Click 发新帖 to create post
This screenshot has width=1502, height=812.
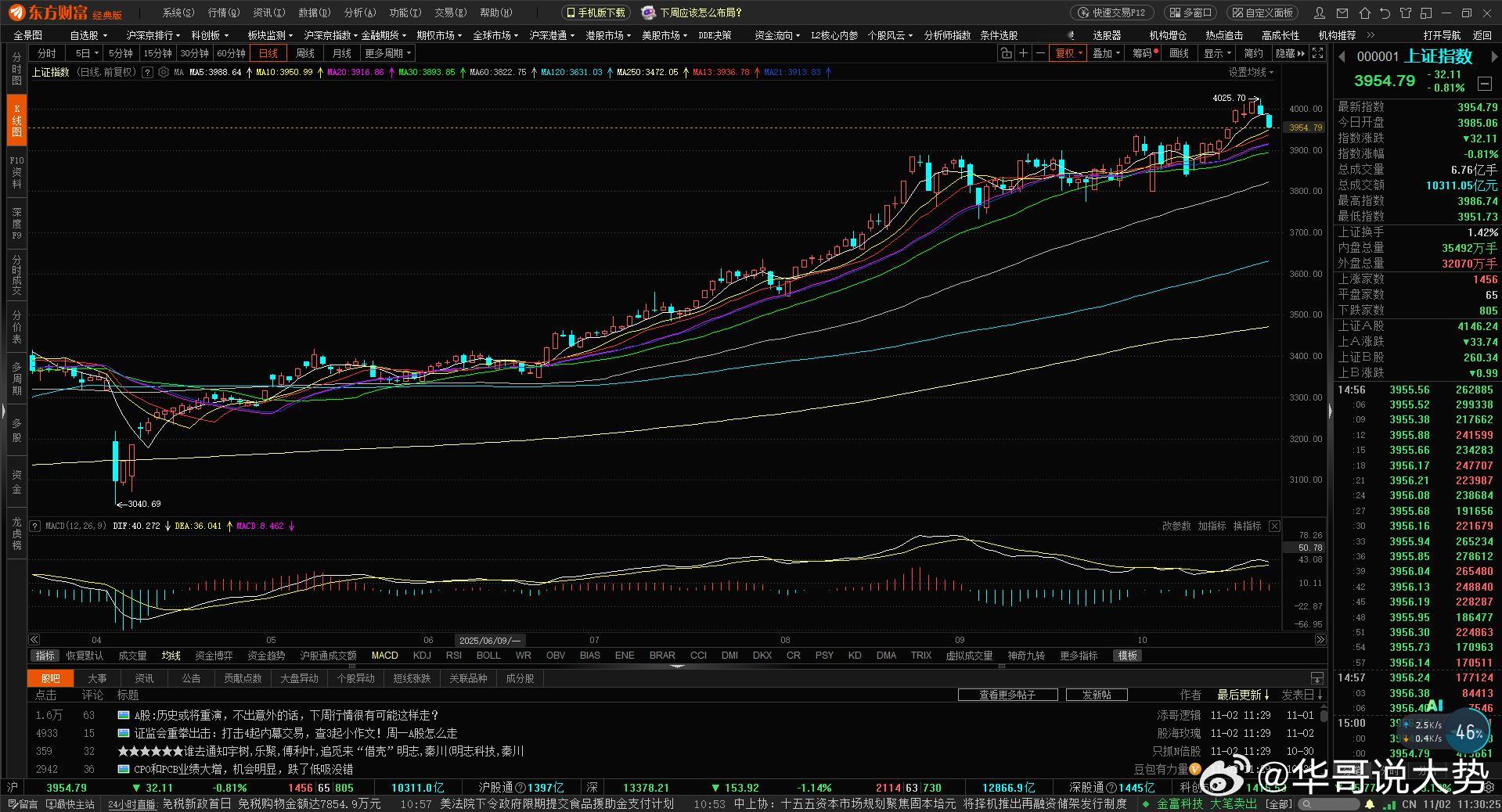pos(1096,695)
